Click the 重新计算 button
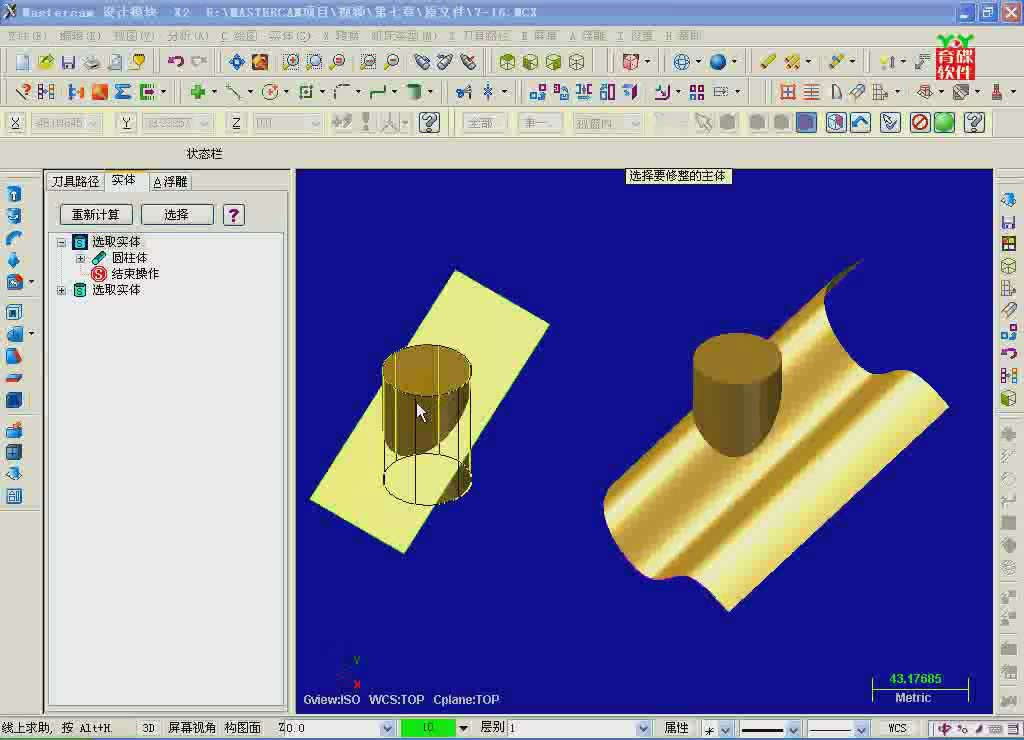 [x=96, y=214]
